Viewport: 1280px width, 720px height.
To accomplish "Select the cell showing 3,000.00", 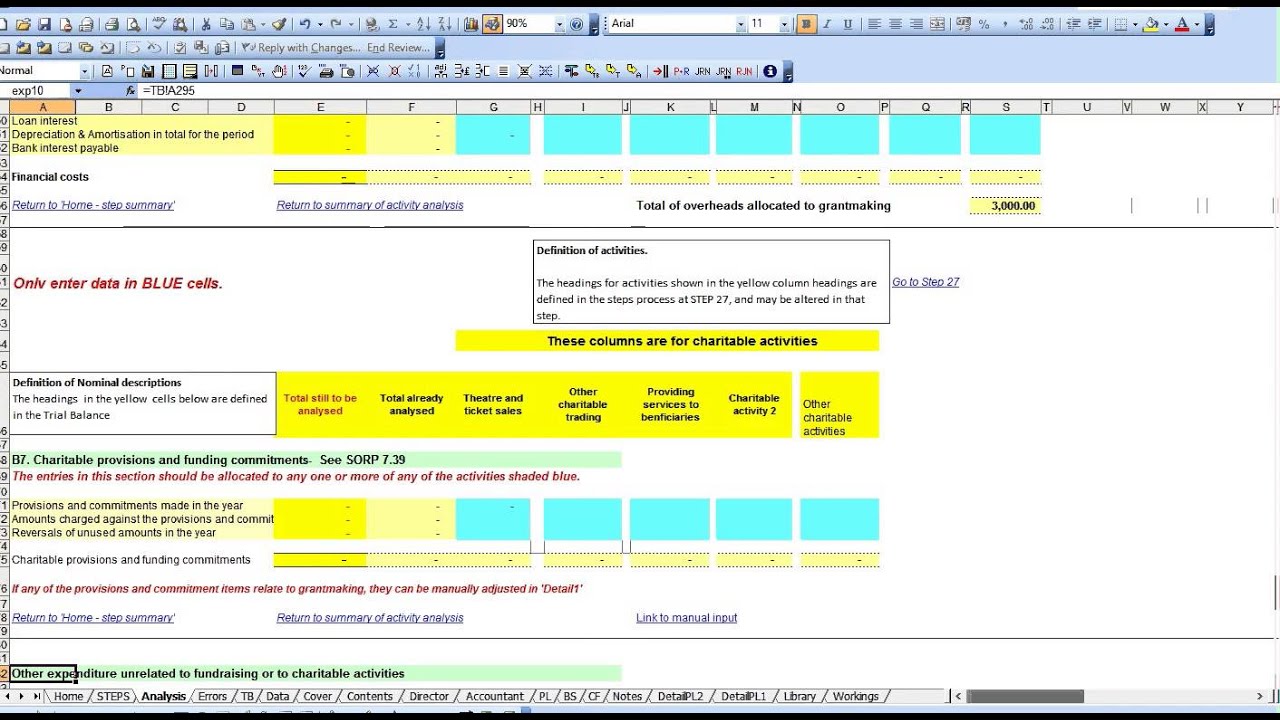I will pyautogui.click(x=1005, y=205).
